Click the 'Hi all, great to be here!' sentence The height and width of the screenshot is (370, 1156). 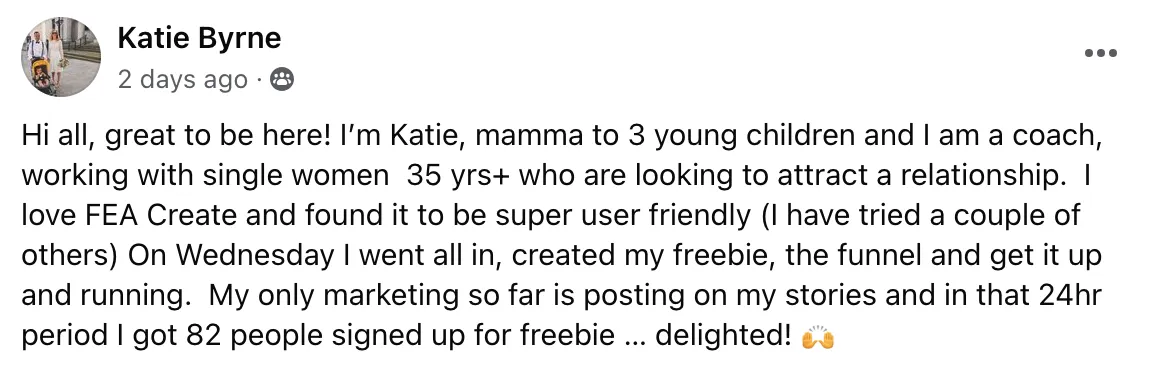click(x=168, y=138)
